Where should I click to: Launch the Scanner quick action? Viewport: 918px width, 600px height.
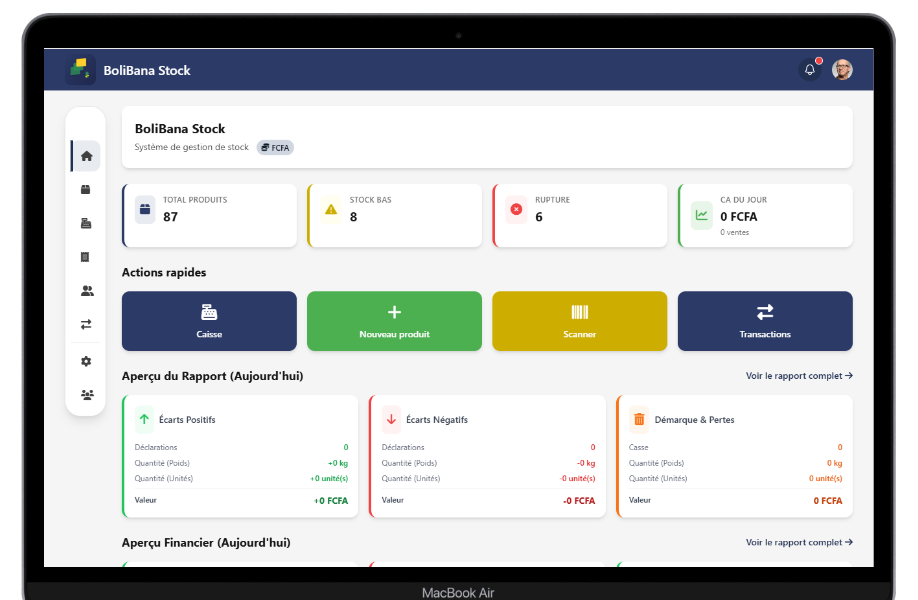pyautogui.click(x=579, y=321)
